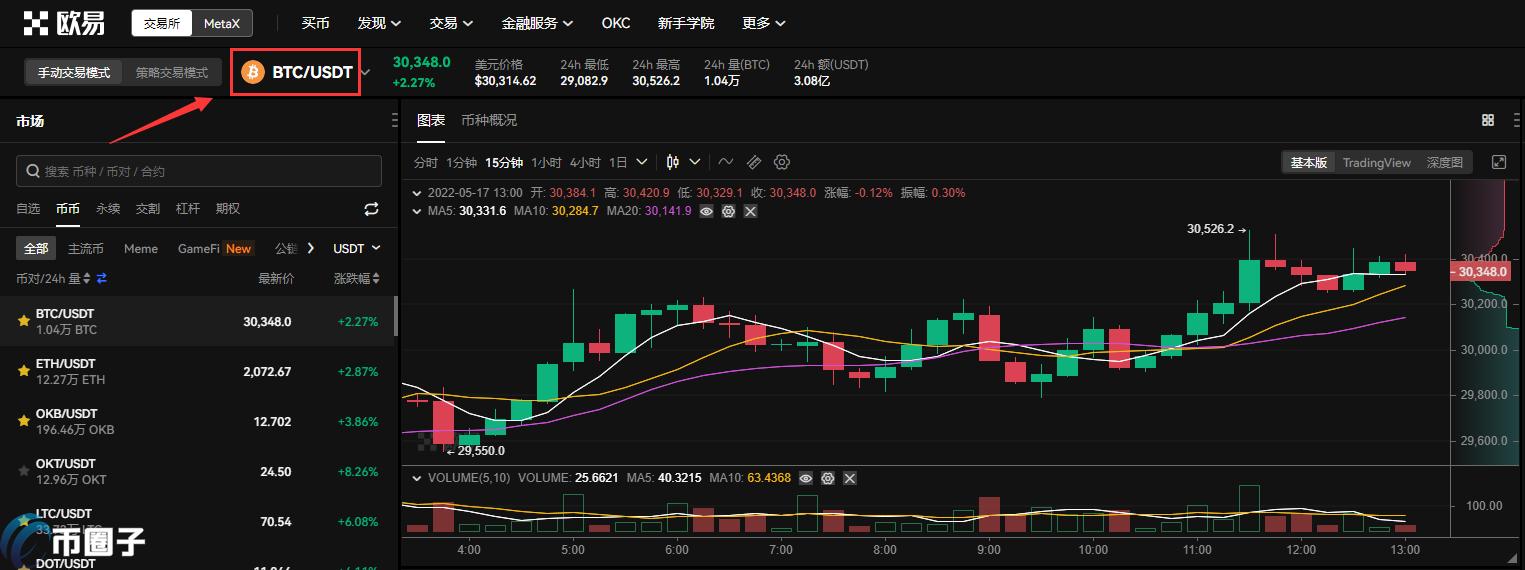Open chart style dropdown chevron
1525x570 pixels.
tap(695, 162)
